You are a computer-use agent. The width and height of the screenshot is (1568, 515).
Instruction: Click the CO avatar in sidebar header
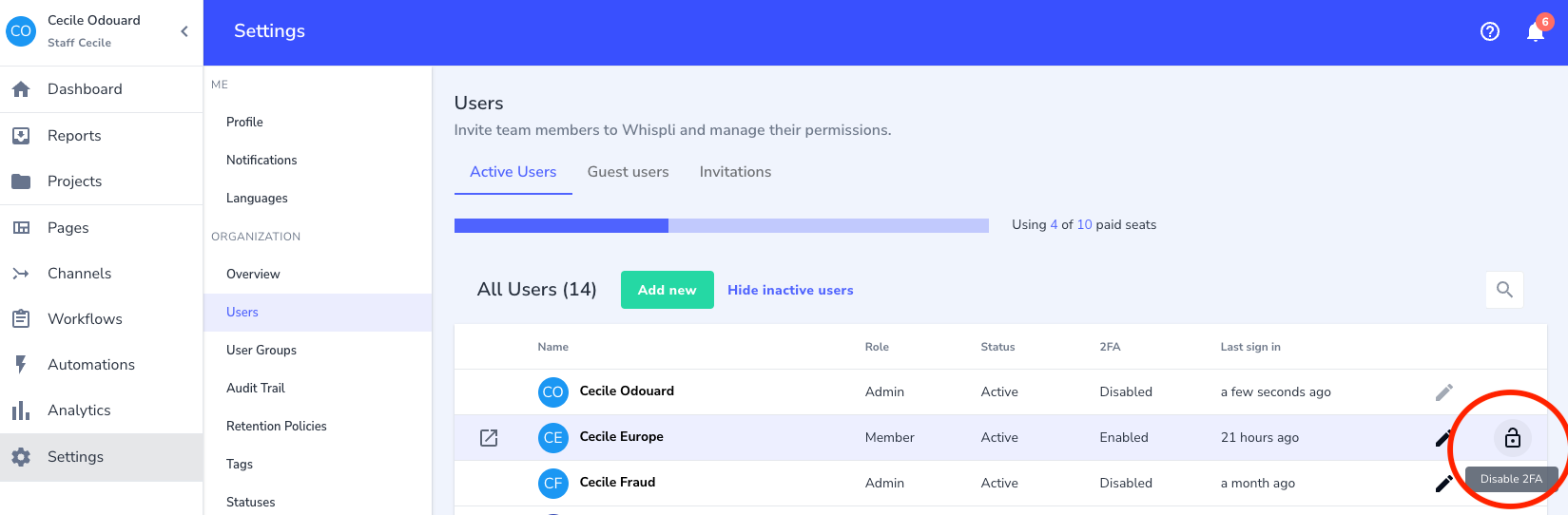click(21, 31)
